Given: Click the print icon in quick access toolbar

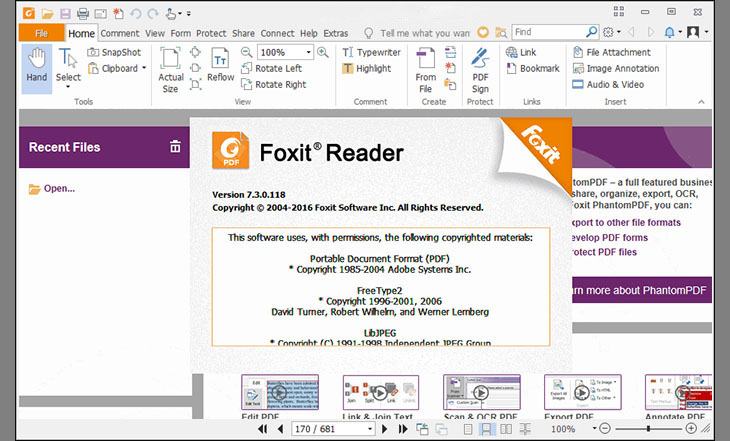Looking at the screenshot, I should pos(83,14).
